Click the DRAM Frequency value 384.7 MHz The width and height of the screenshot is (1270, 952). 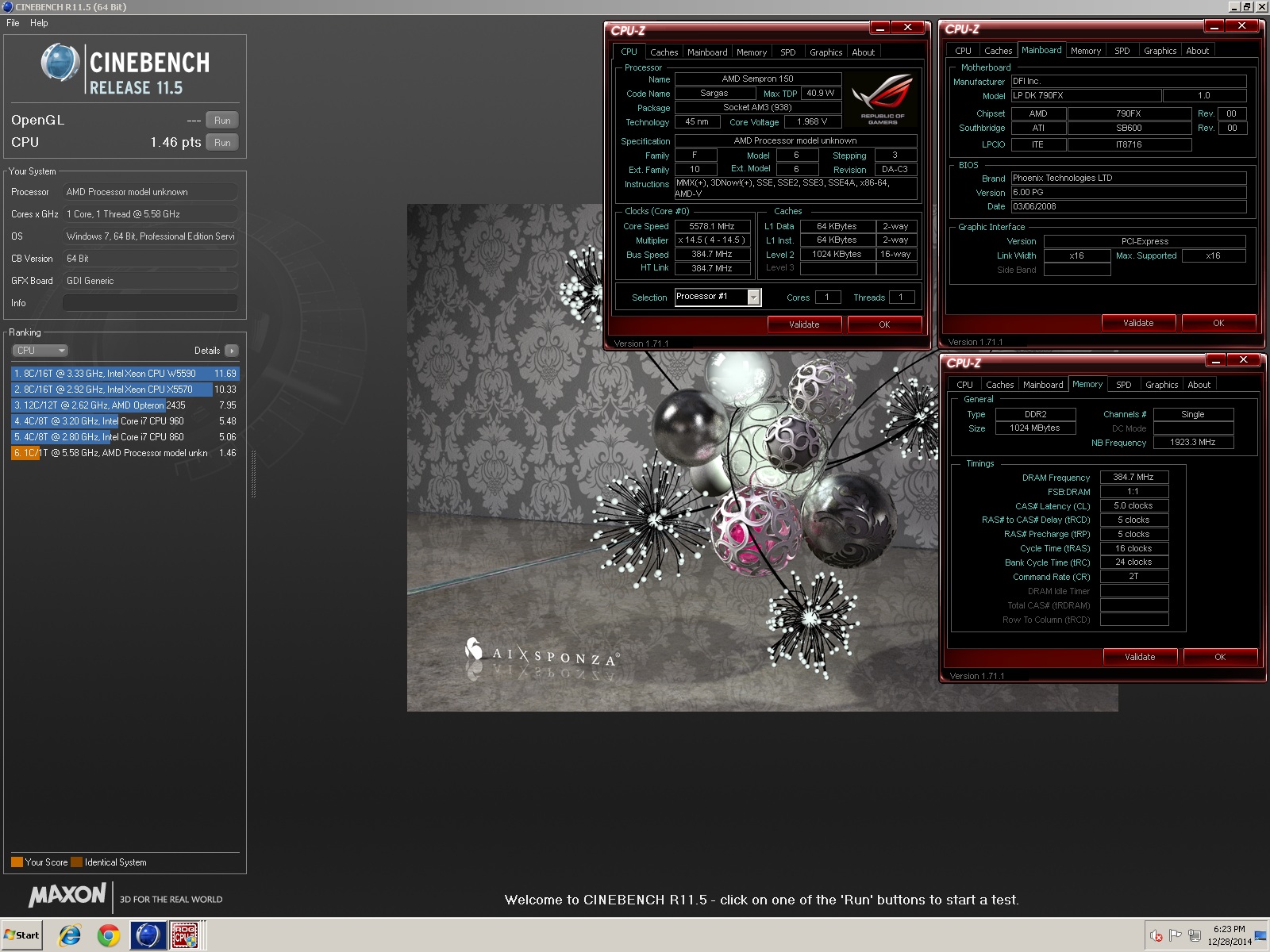pos(1133,478)
